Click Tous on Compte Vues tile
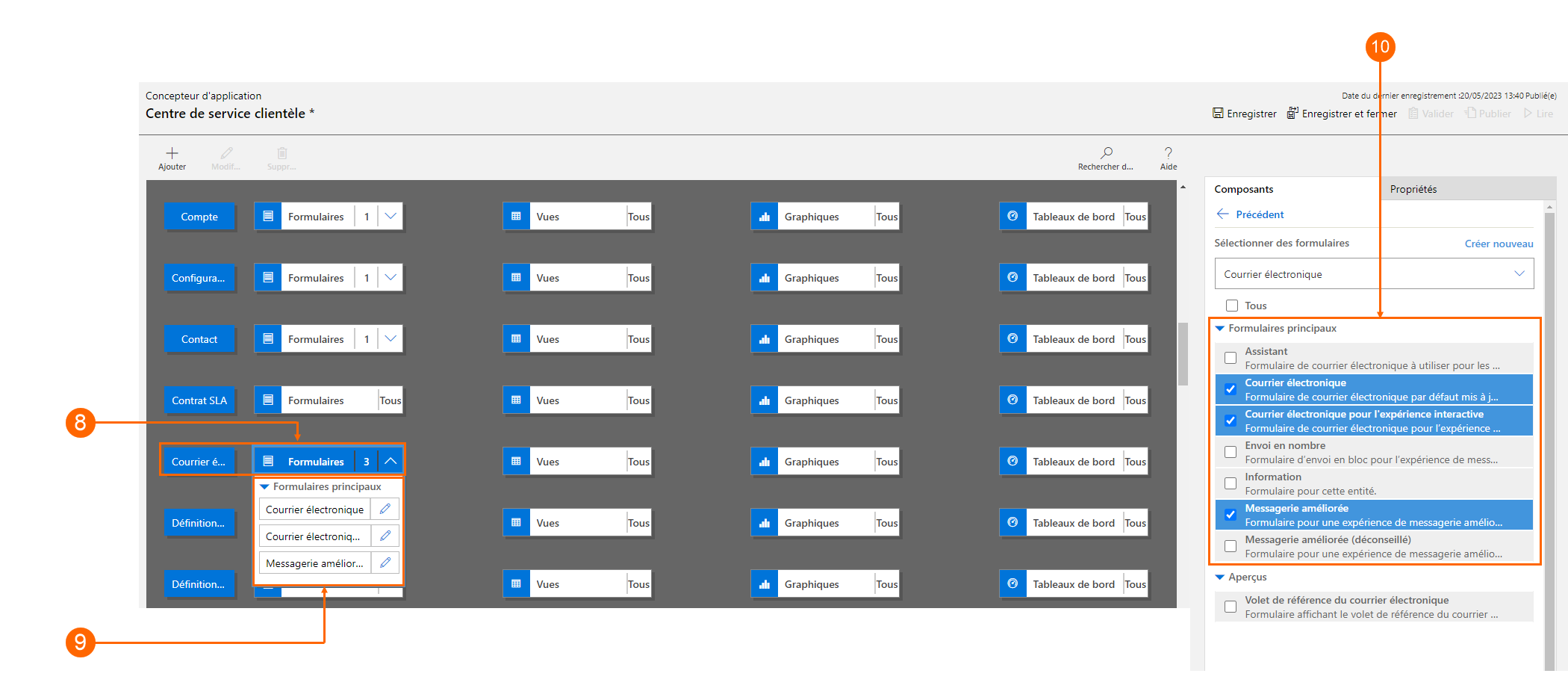The width and height of the screenshot is (1568, 700). tap(638, 217)
